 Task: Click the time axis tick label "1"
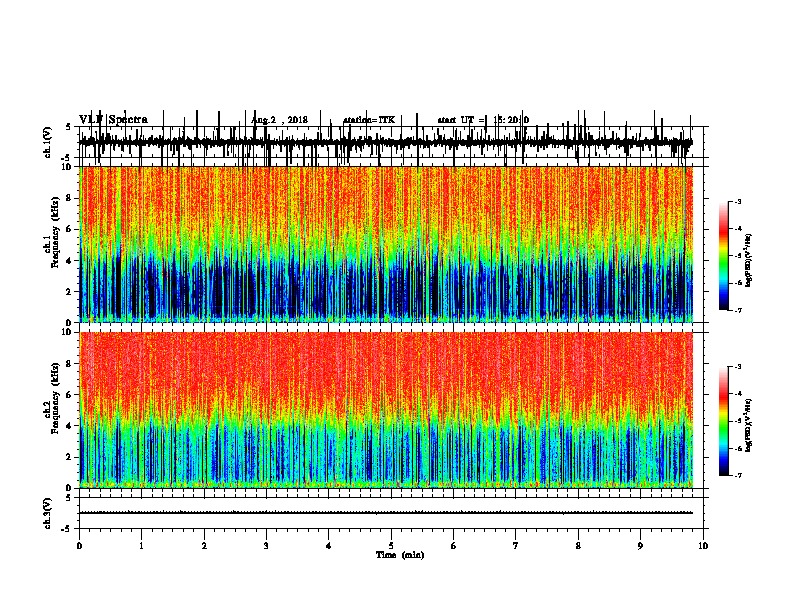[x=142, y=546]
